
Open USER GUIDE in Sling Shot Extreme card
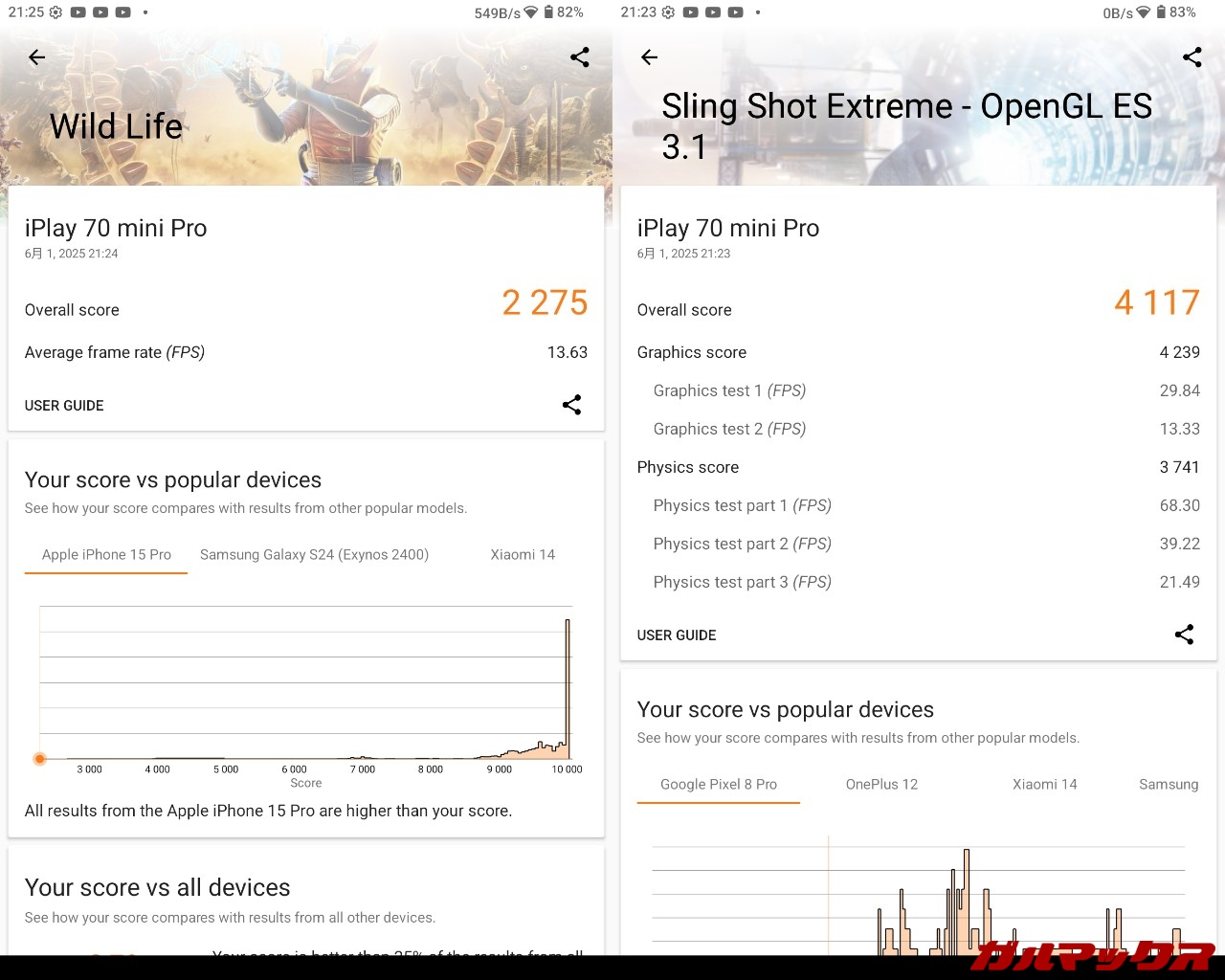pyautogui.click(x=677, y=635)
